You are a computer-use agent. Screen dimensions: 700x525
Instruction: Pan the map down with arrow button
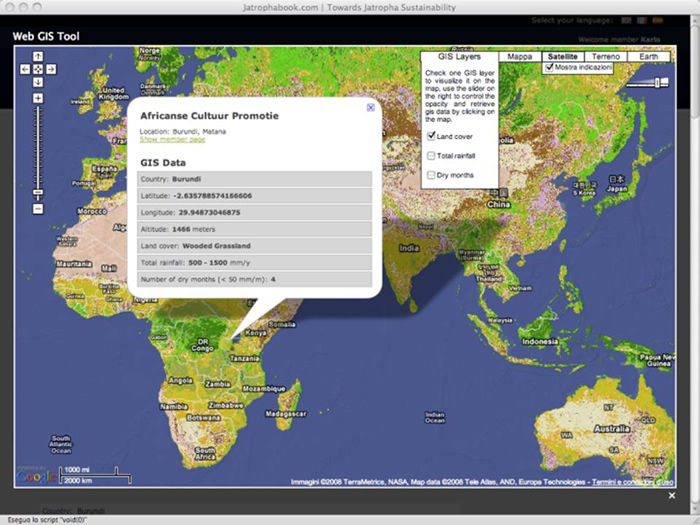(x=38, y=82)
